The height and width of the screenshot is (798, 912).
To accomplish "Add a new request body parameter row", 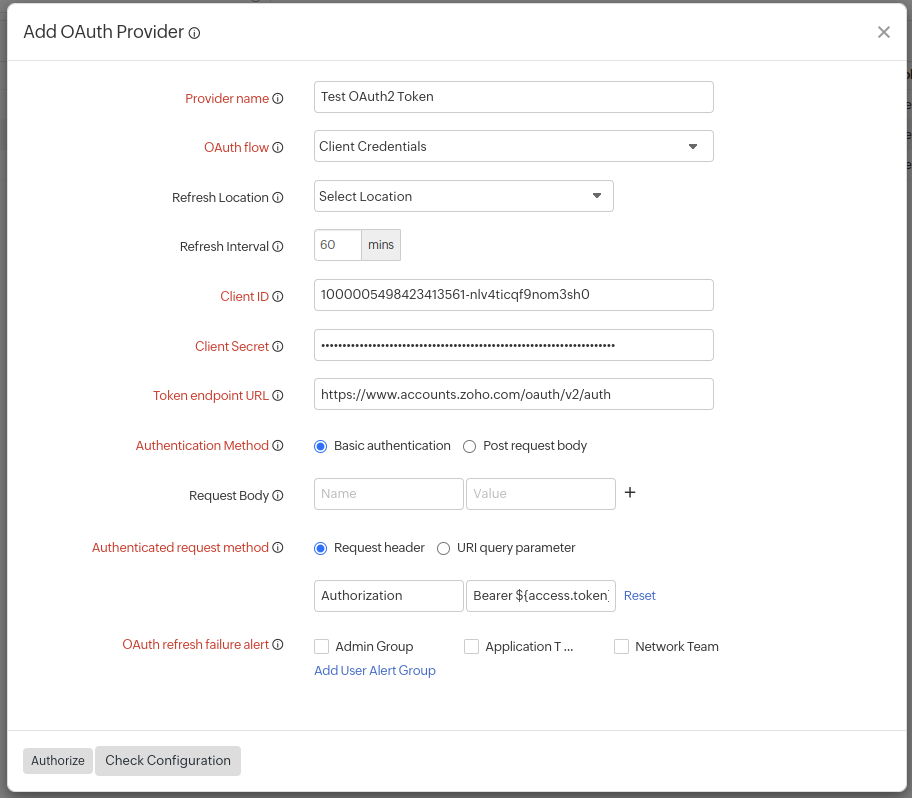I will [628, 492].
